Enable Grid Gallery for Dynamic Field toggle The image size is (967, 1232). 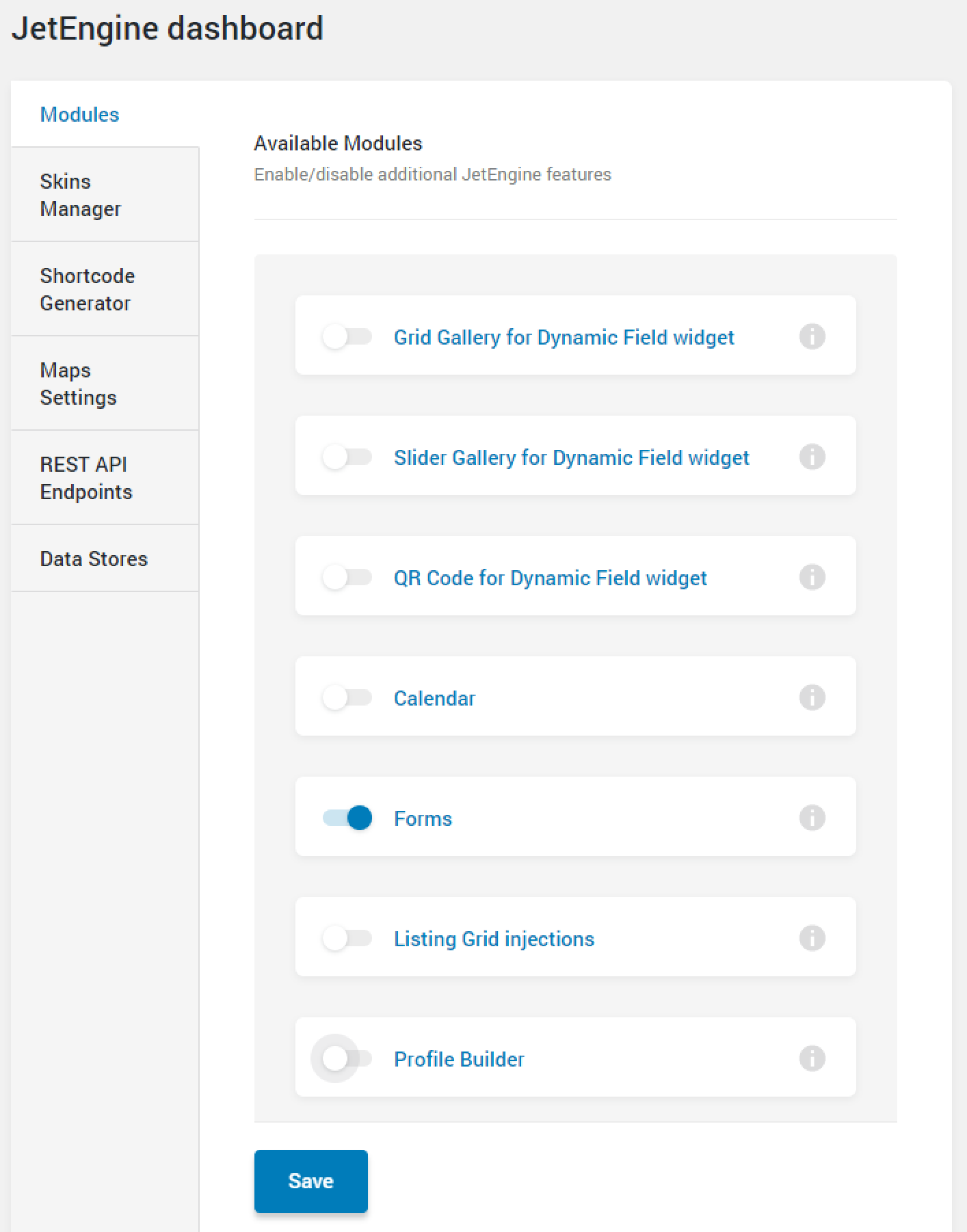(x=347, y=336)
